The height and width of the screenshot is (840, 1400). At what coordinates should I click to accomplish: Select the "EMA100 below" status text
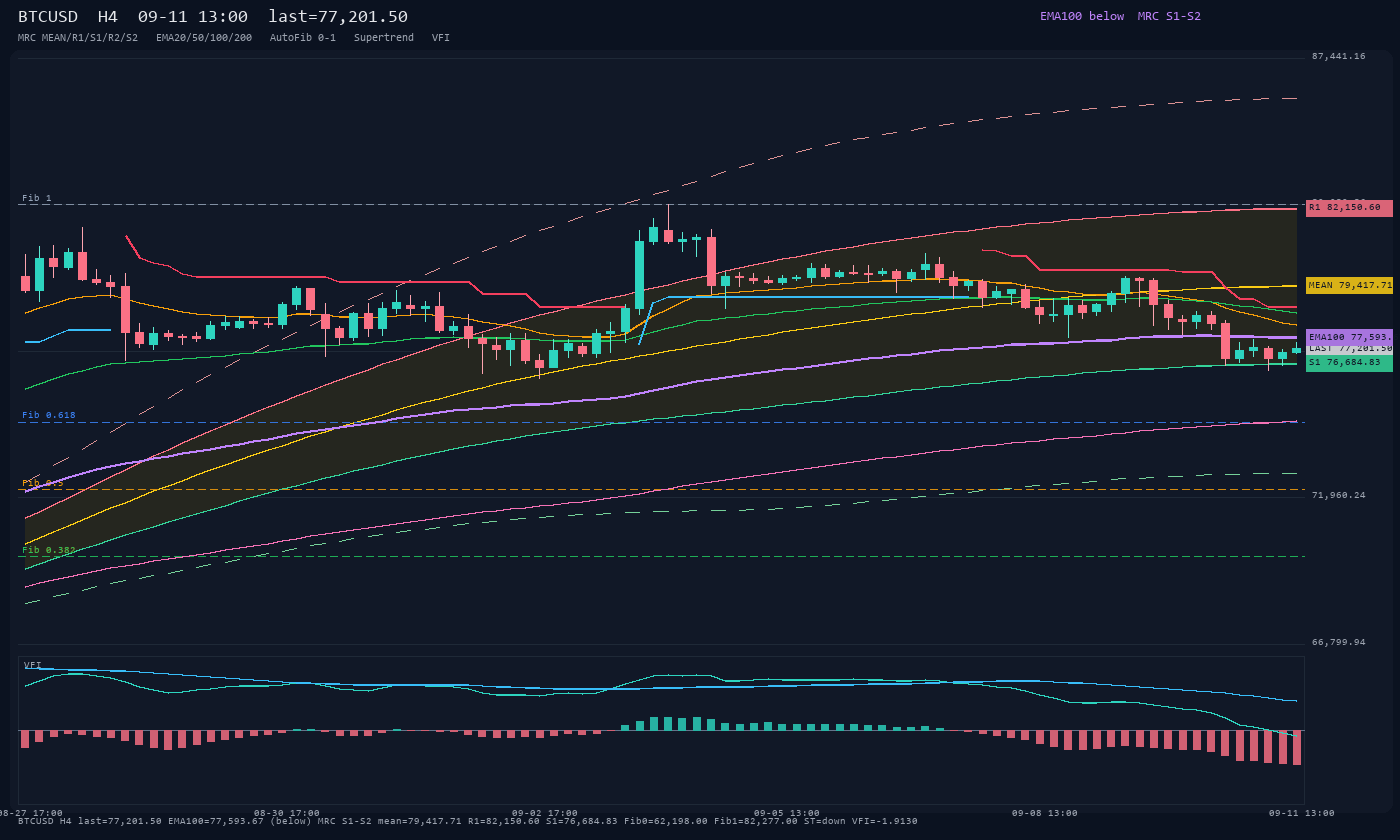tap(1082, 16)
